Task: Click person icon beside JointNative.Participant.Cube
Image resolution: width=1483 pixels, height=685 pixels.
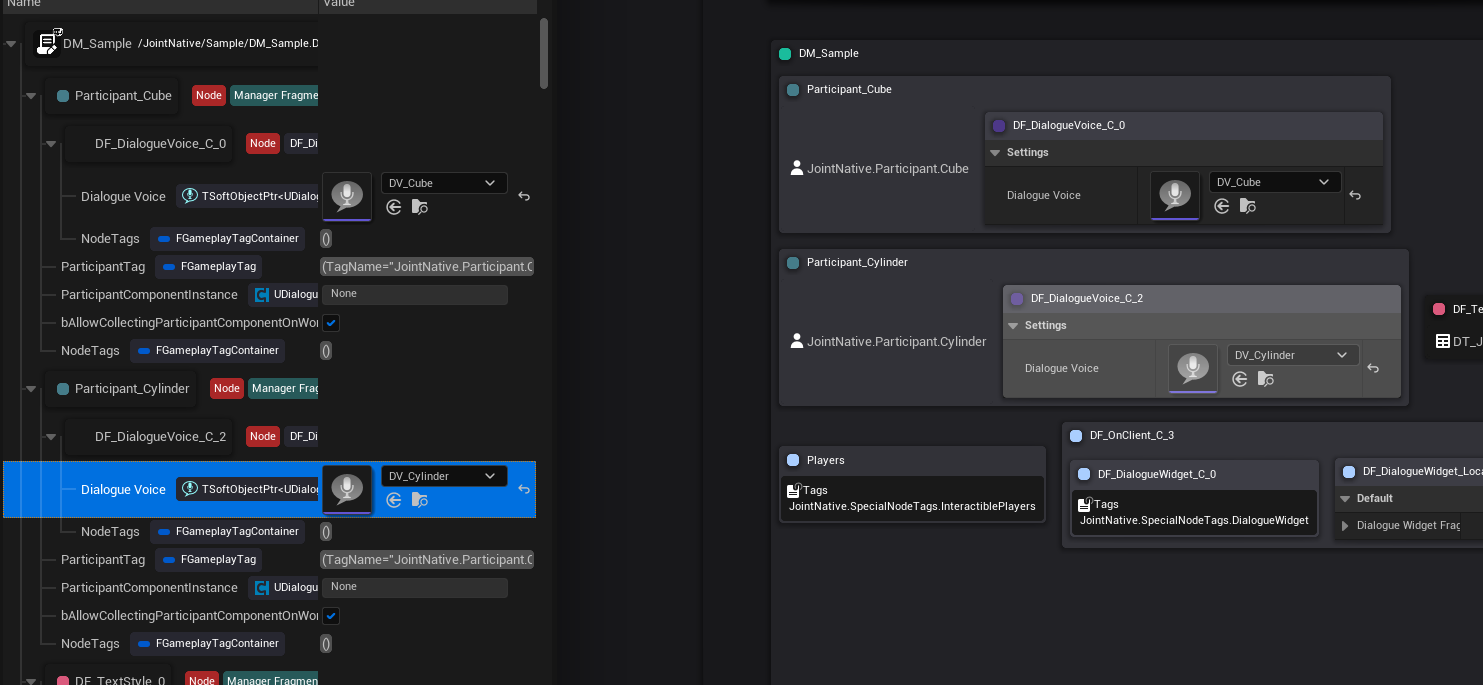Action: (797, 169)
